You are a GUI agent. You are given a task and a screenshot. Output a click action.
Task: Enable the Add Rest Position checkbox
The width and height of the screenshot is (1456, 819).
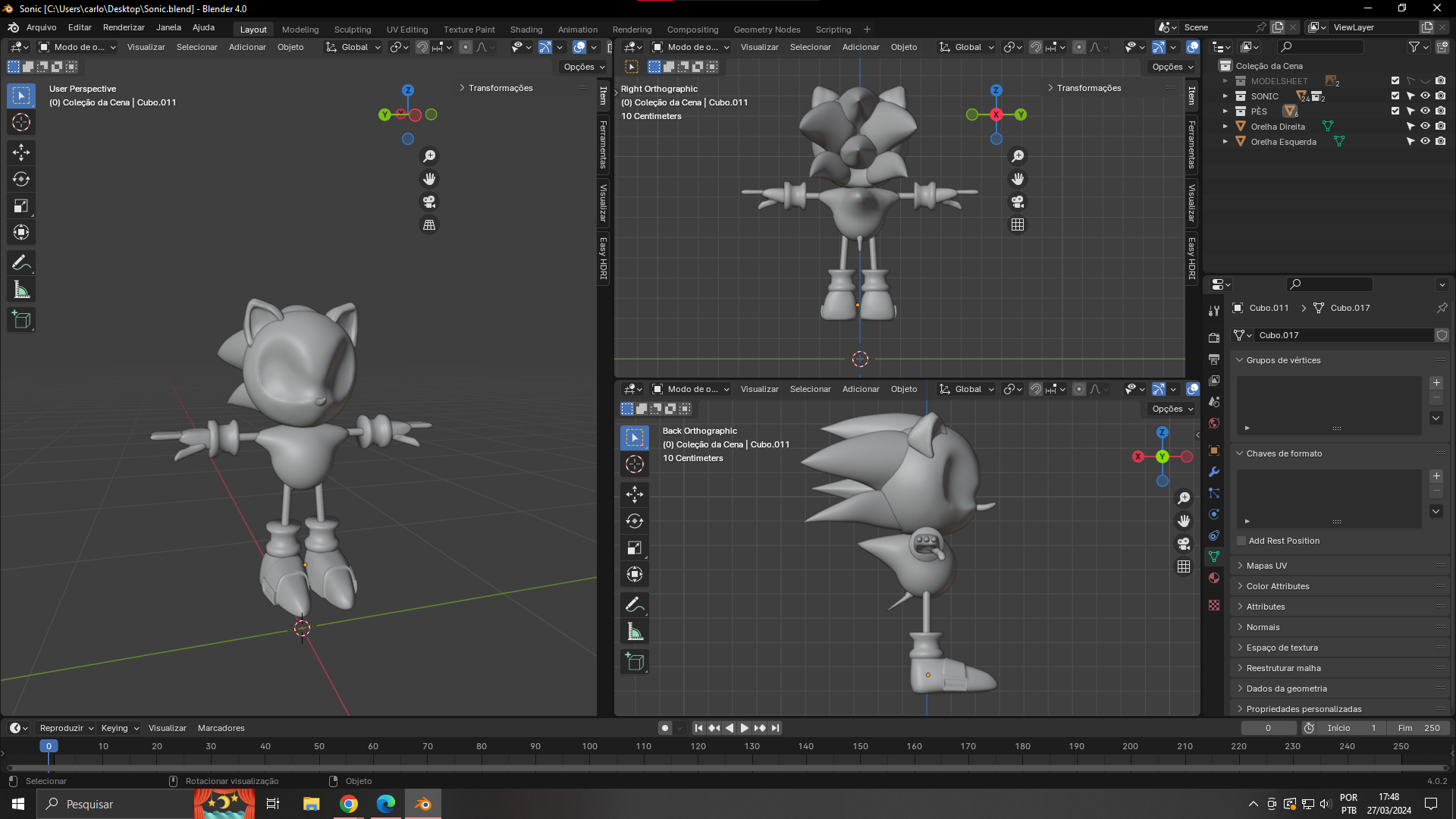coord(1241,541)
